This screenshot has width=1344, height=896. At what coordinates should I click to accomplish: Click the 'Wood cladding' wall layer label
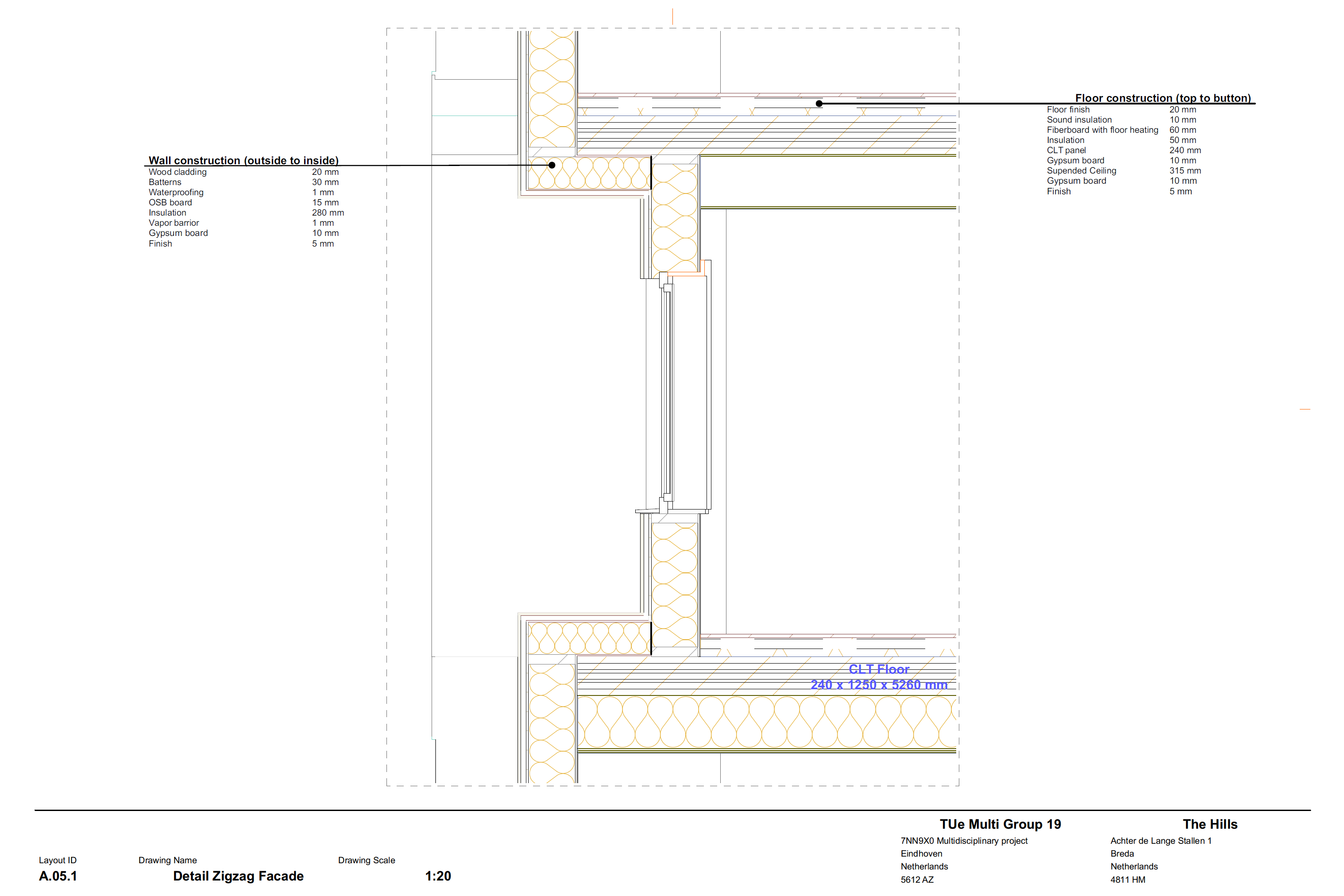[x=178, y=172]
